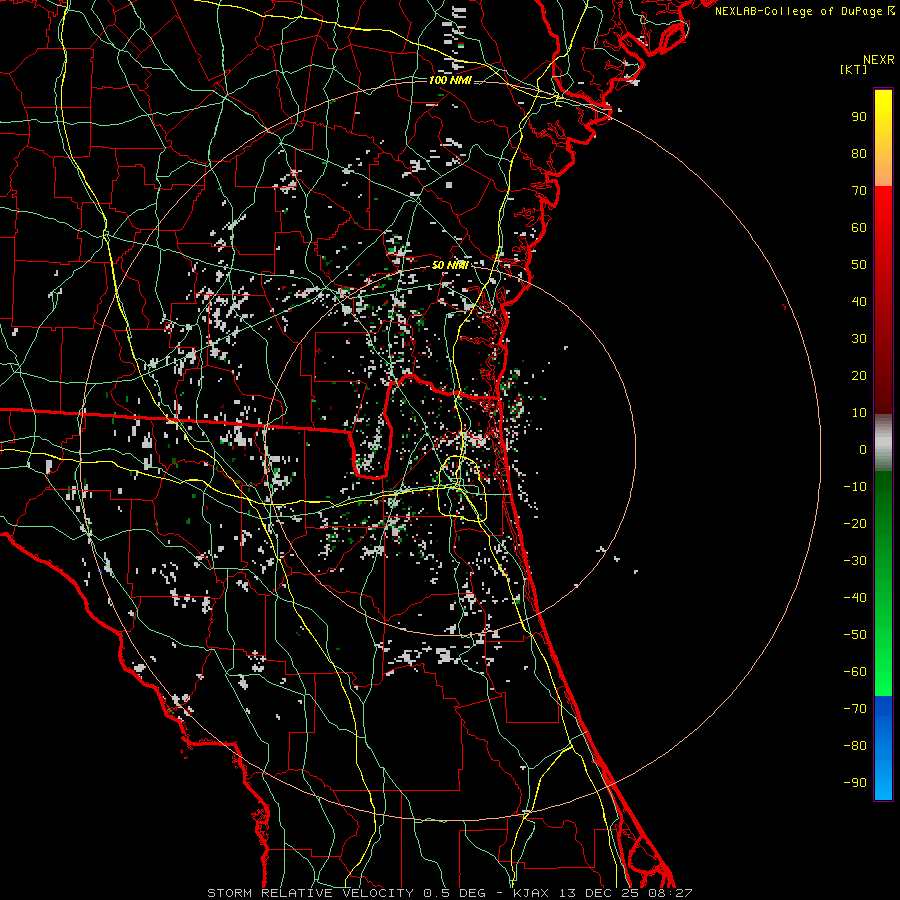This screenshot has height=900, width=900.
Task: Click the NEXR label above color scale
Action: pos(879,60)
